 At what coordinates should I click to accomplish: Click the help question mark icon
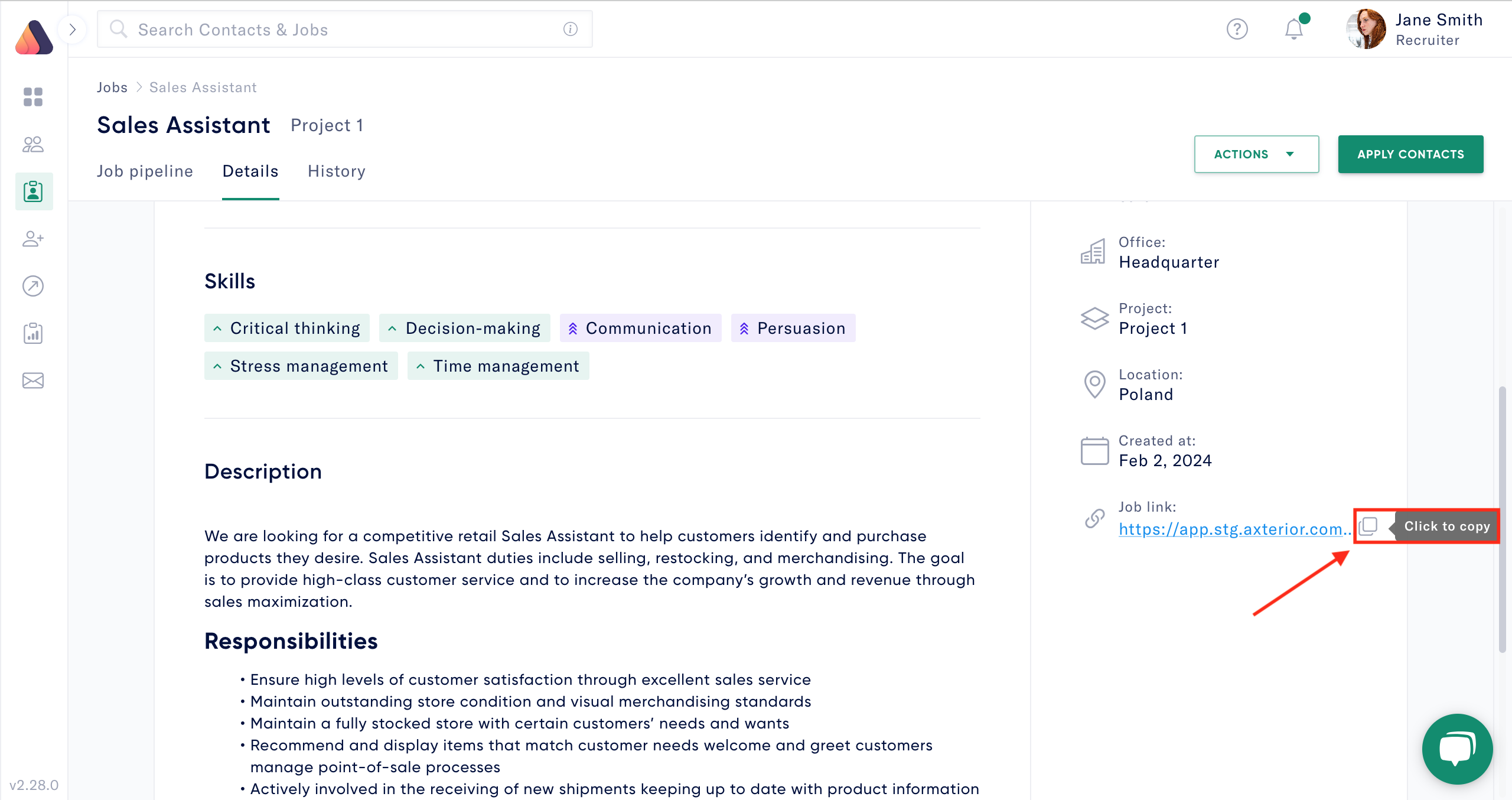point(1238,28)
